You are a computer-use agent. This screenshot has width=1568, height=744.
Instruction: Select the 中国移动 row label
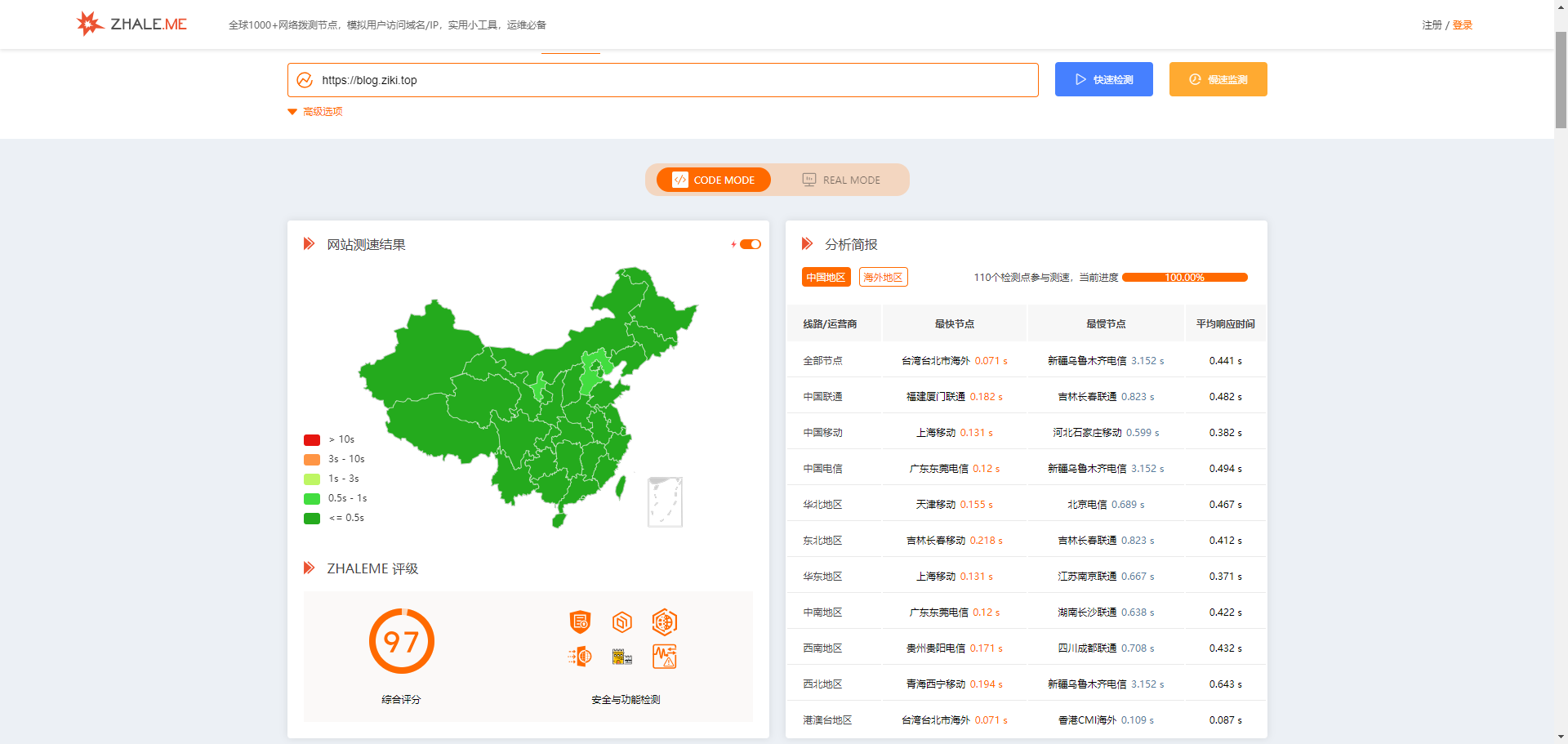point(822,432)
